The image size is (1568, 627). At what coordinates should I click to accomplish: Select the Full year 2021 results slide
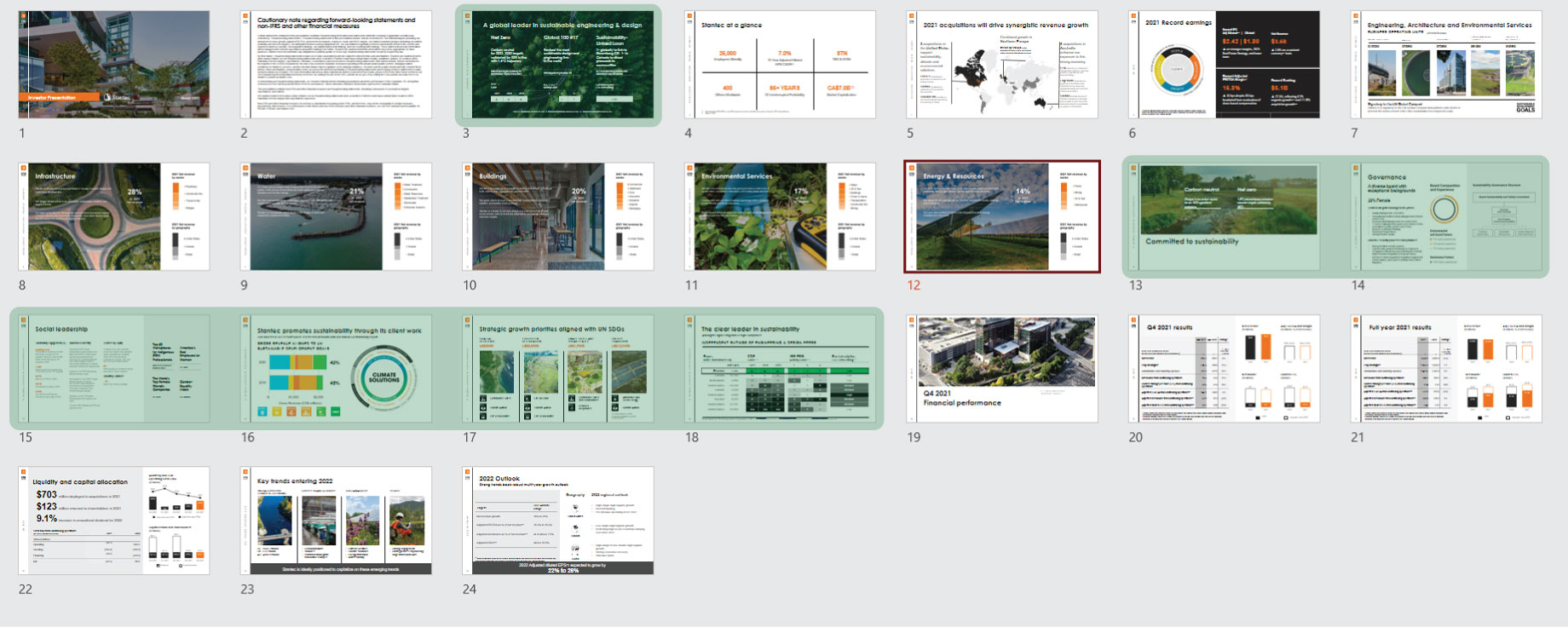1446,369
